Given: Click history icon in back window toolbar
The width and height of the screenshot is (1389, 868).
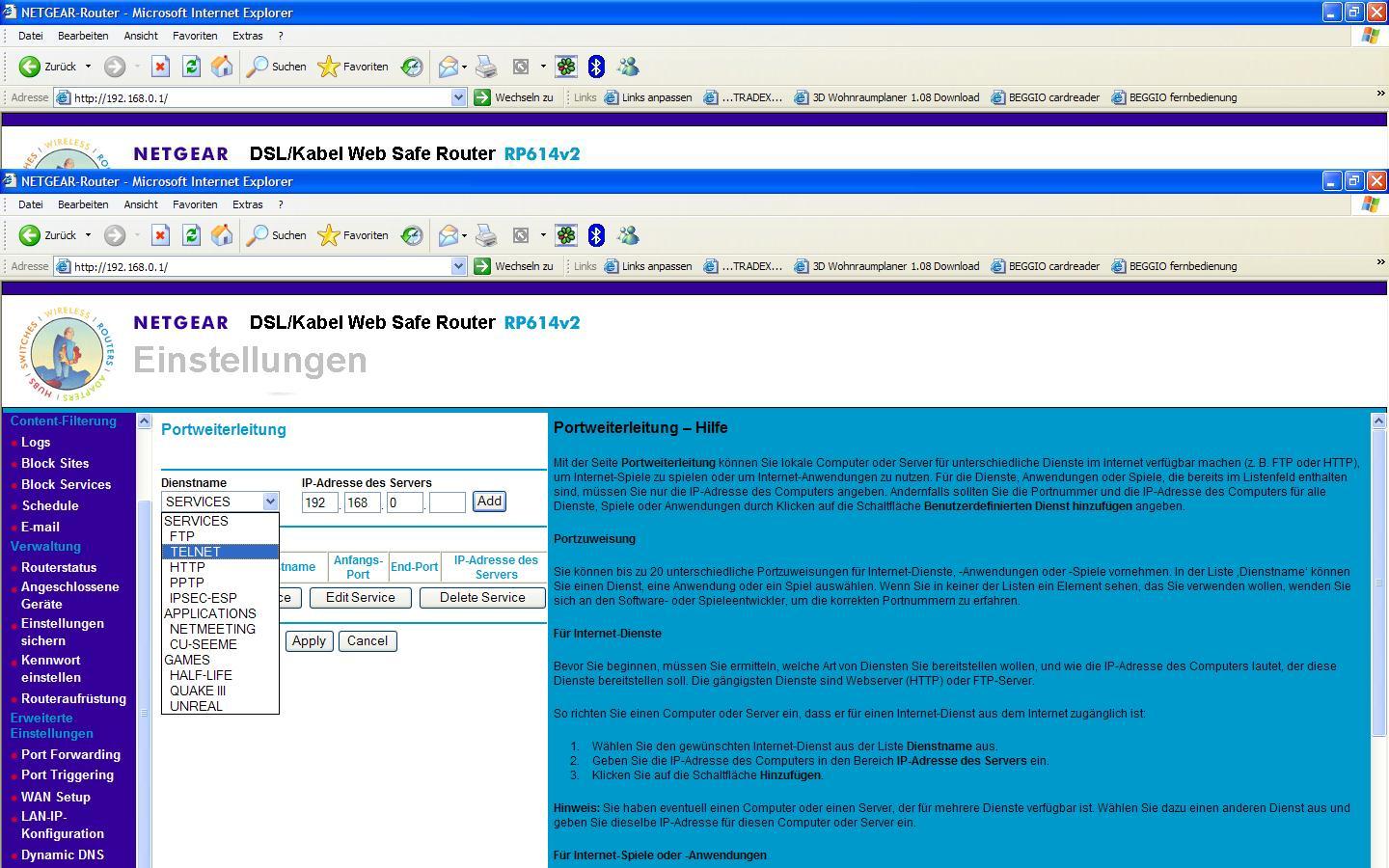Looking at the screenshot, I should (x=412, y=67).
